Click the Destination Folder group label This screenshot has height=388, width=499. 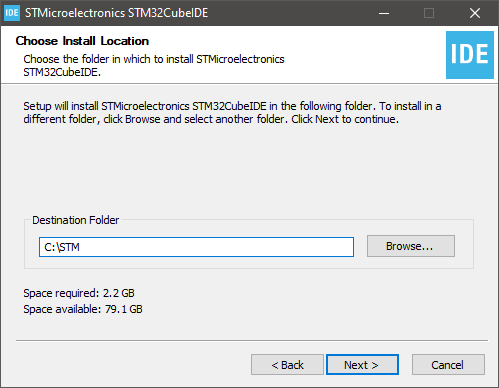click(75, 220)
